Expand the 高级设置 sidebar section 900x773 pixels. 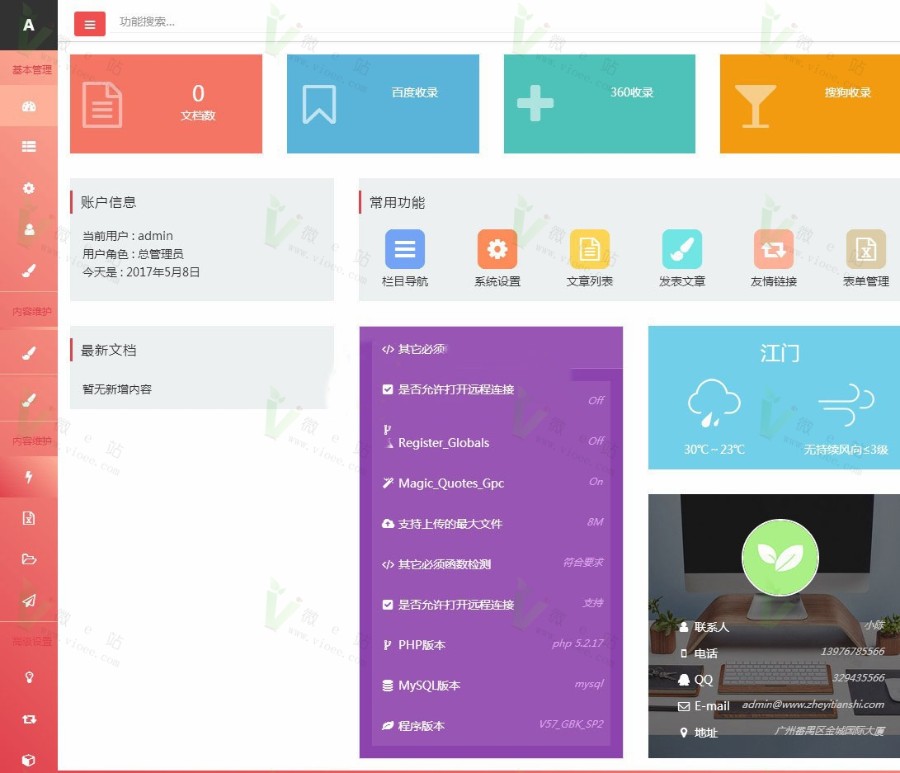tap(32, 640)
